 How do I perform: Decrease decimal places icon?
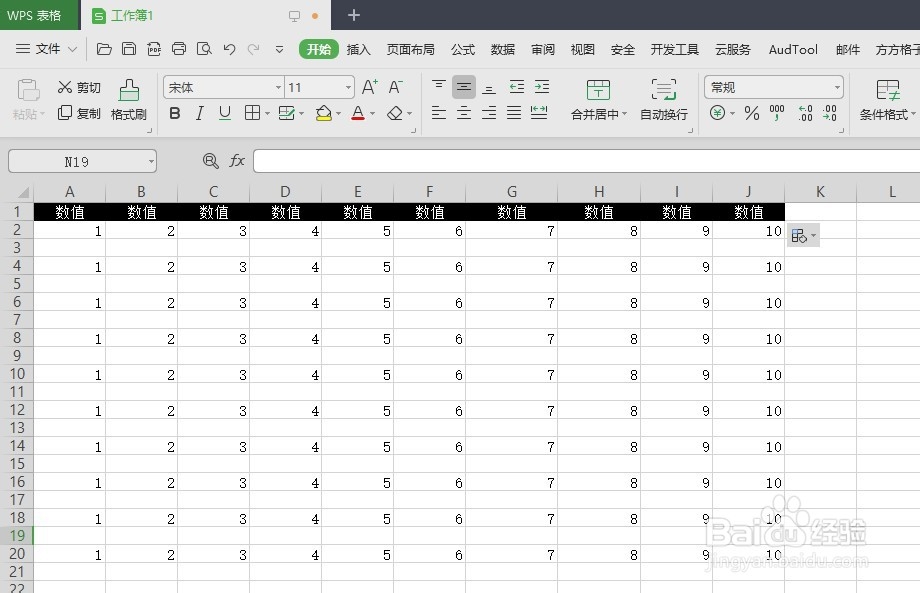point(830,113)
